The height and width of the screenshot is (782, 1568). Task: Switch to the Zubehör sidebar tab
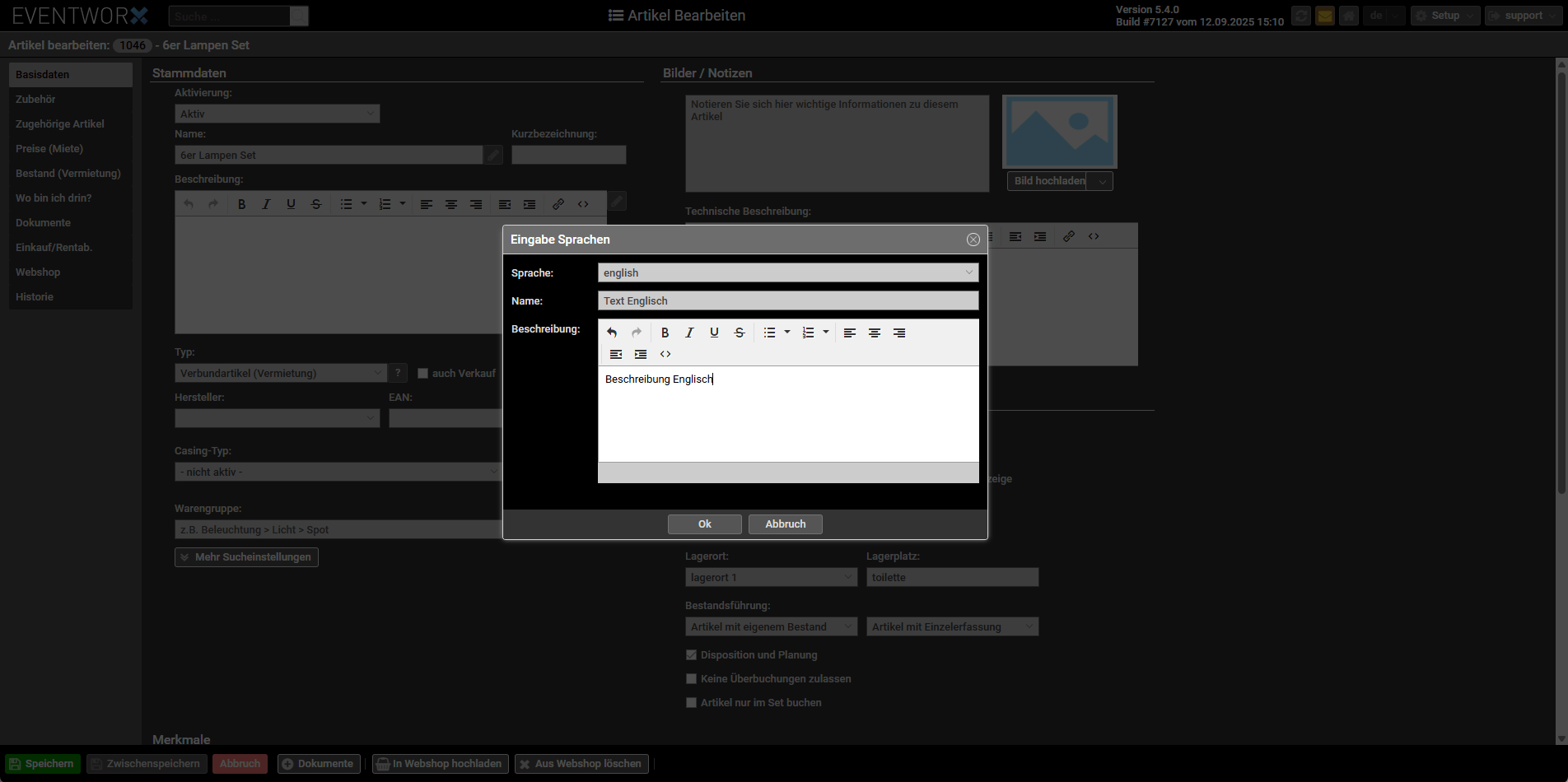pyautogui.click(x=36, y=100)
